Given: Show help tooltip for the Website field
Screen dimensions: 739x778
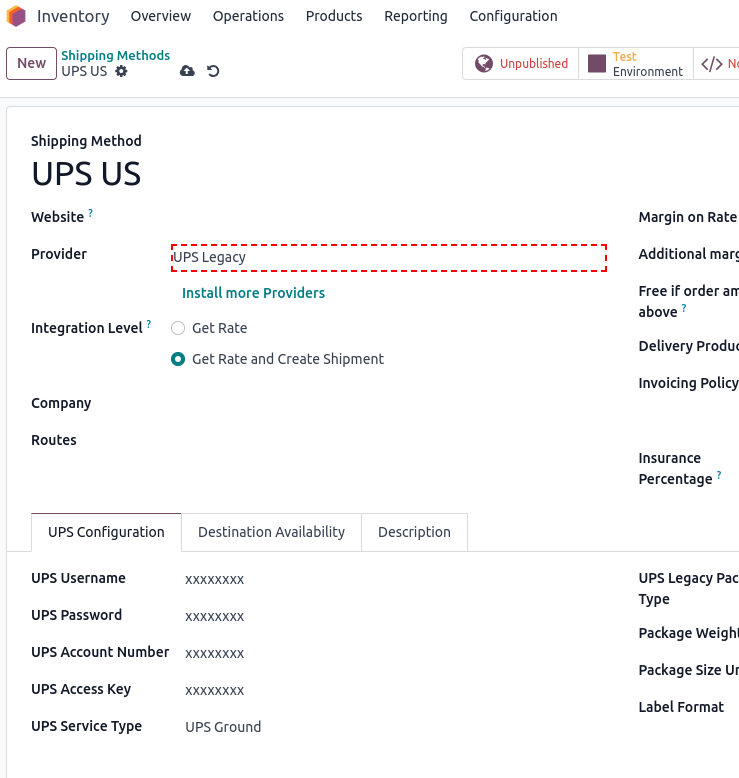Looking at the screenshot, I should pos(90,213).
